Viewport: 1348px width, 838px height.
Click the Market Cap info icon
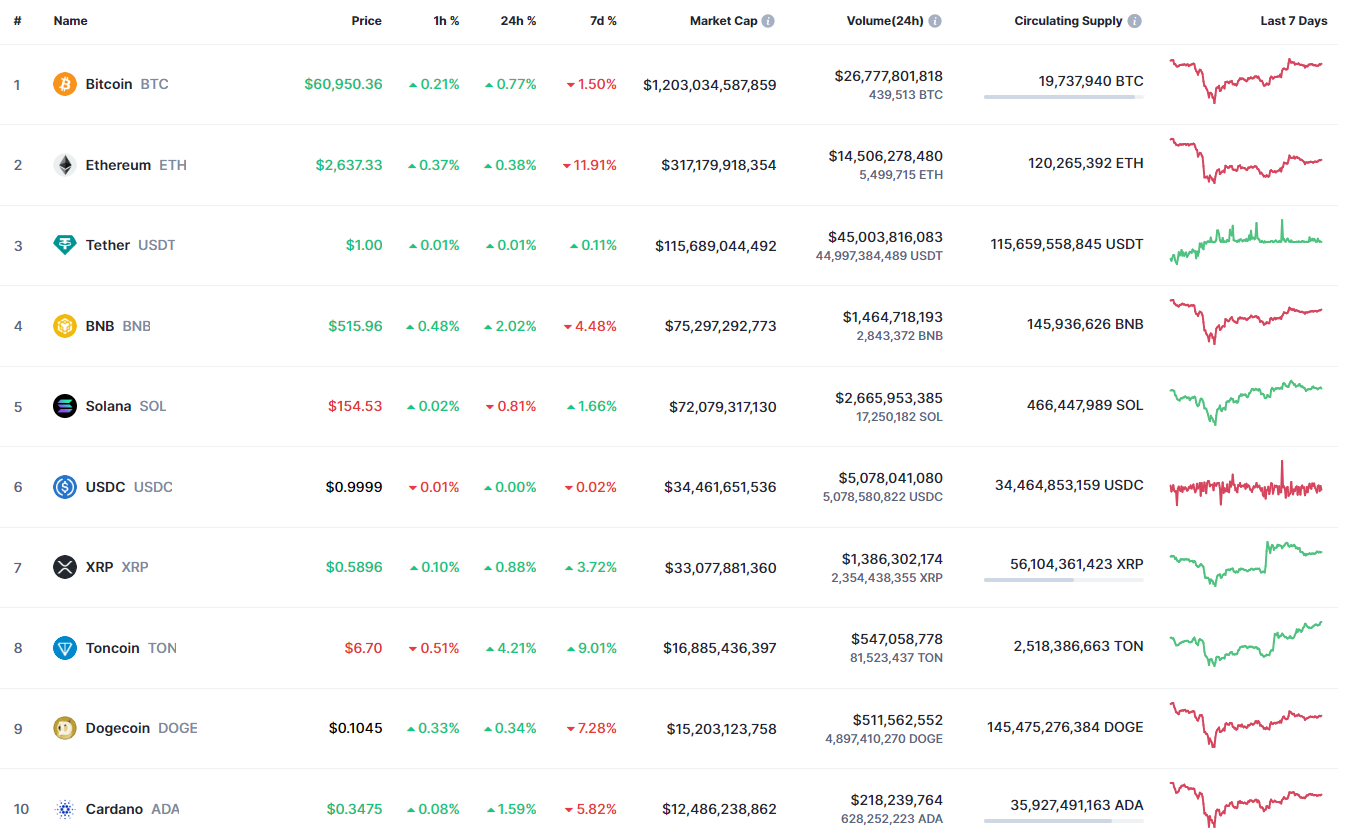(x=768, y=21)
